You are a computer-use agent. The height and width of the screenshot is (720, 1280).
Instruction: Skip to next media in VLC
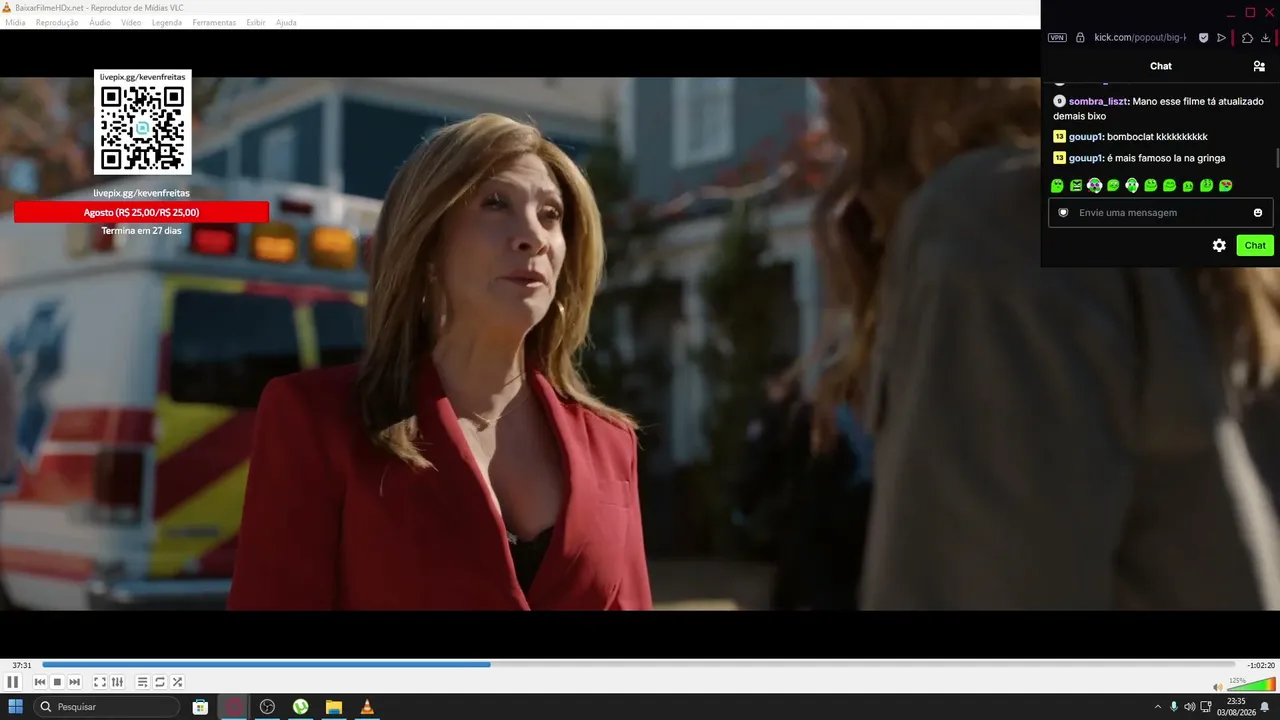(74, 682)
